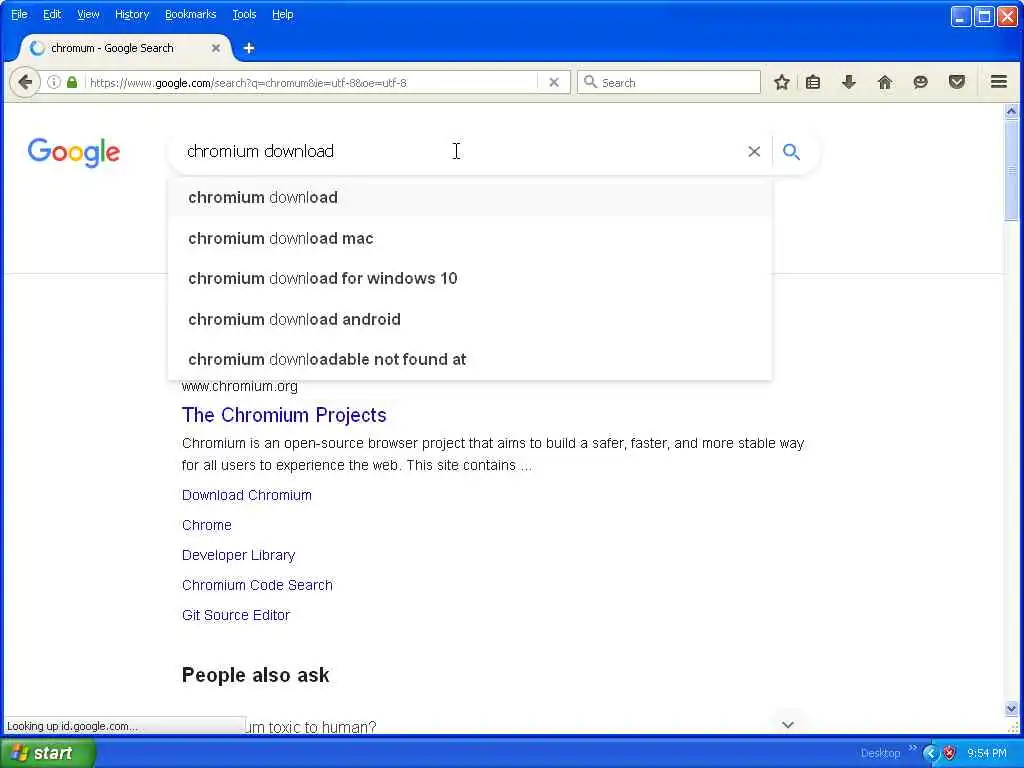Click the Google search text field
The image size is (1024, 768).
457,152
